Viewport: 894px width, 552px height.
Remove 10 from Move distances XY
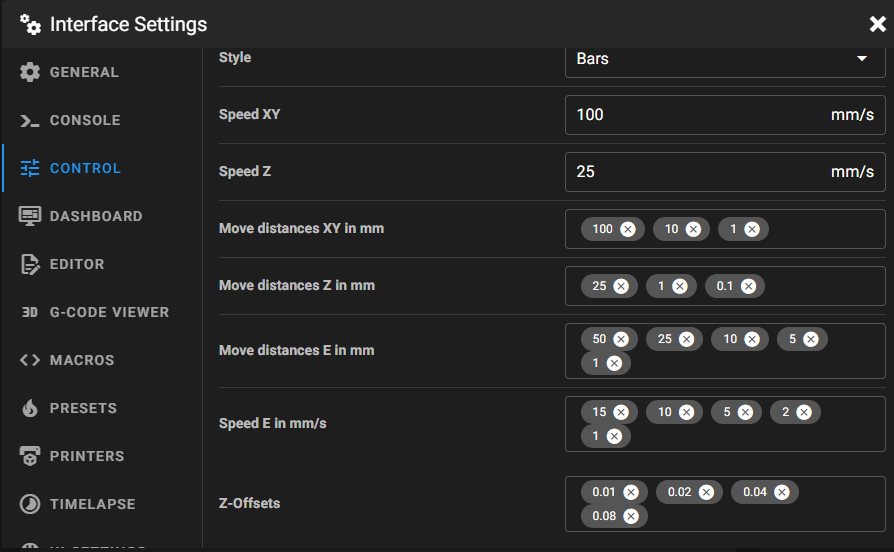coord(693,229)
